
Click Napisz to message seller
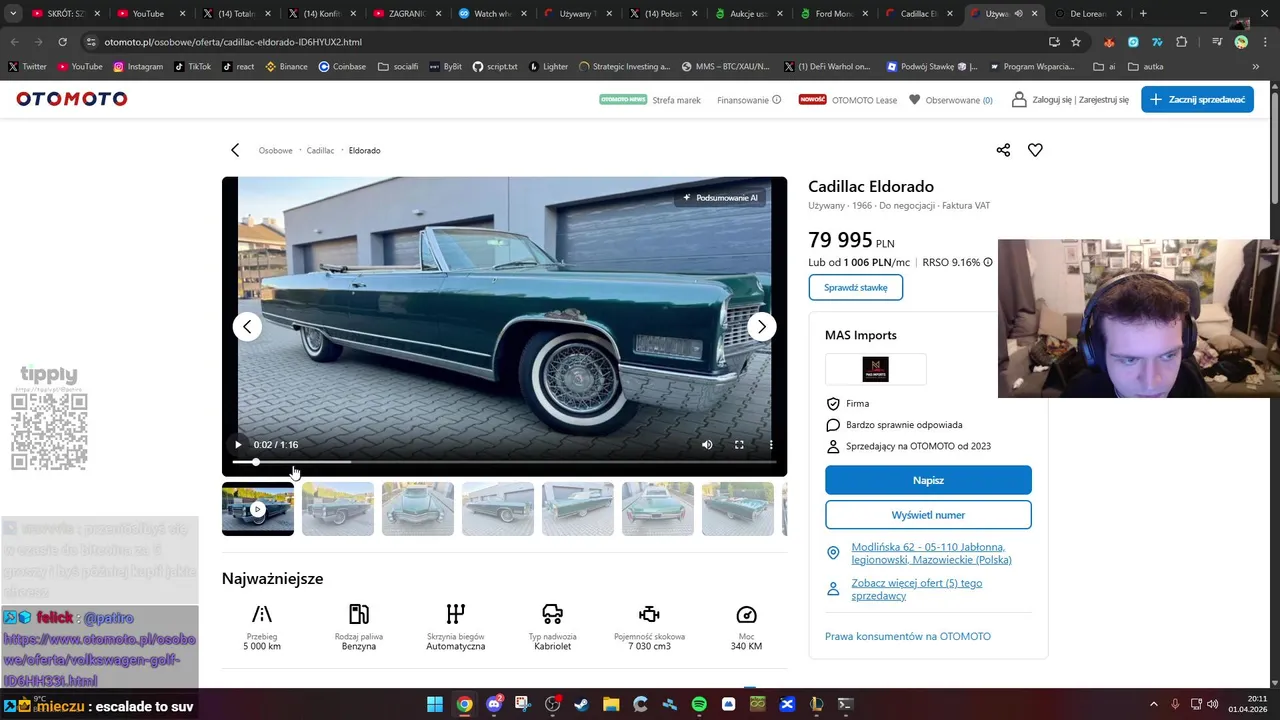[928, 480]
